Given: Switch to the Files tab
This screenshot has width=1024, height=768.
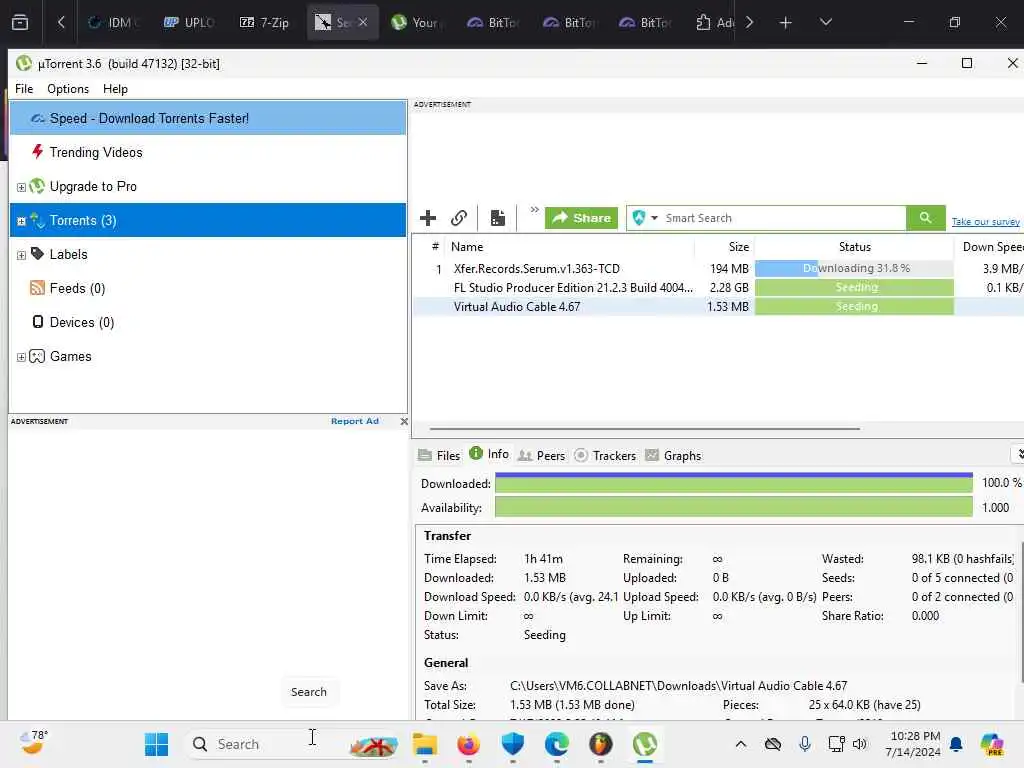Looking at the screenshot, I should coord(439,455).
